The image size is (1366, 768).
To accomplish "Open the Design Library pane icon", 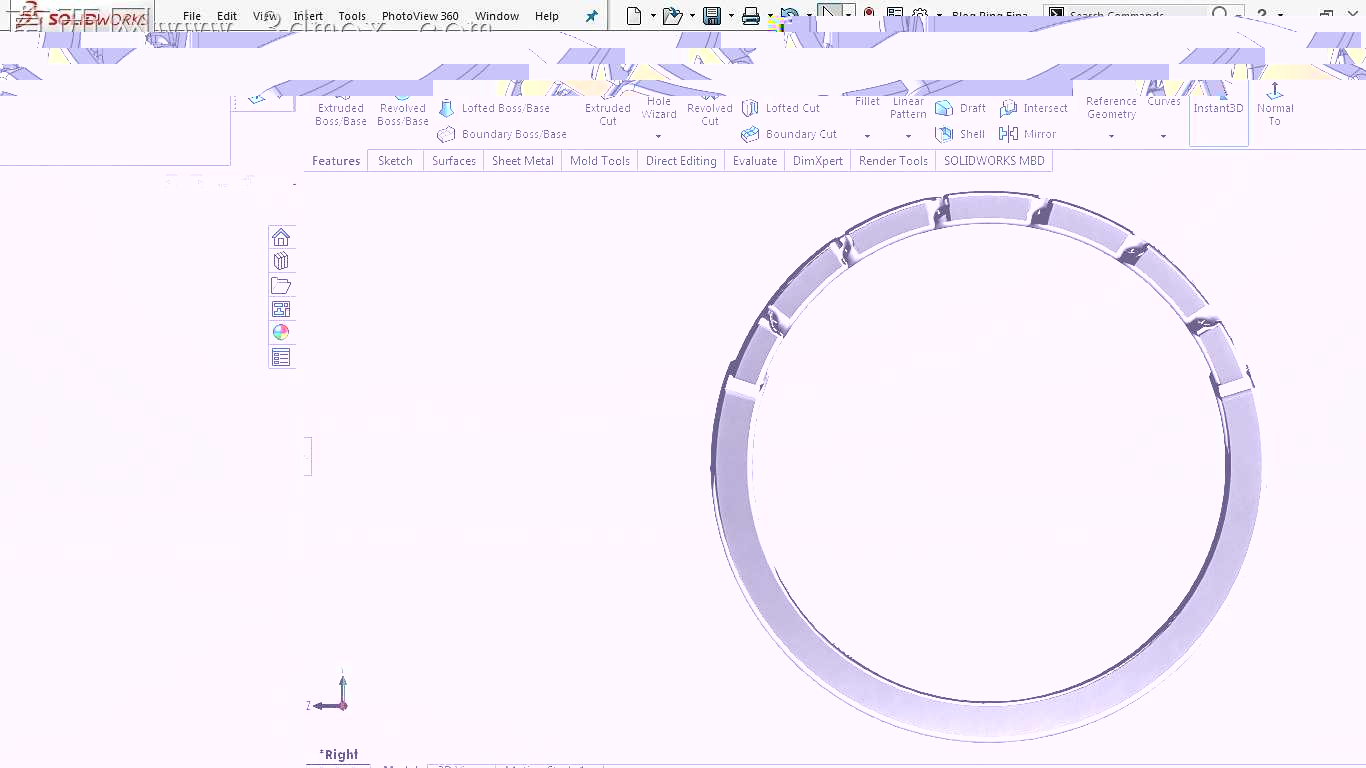I will coord(281,261).
